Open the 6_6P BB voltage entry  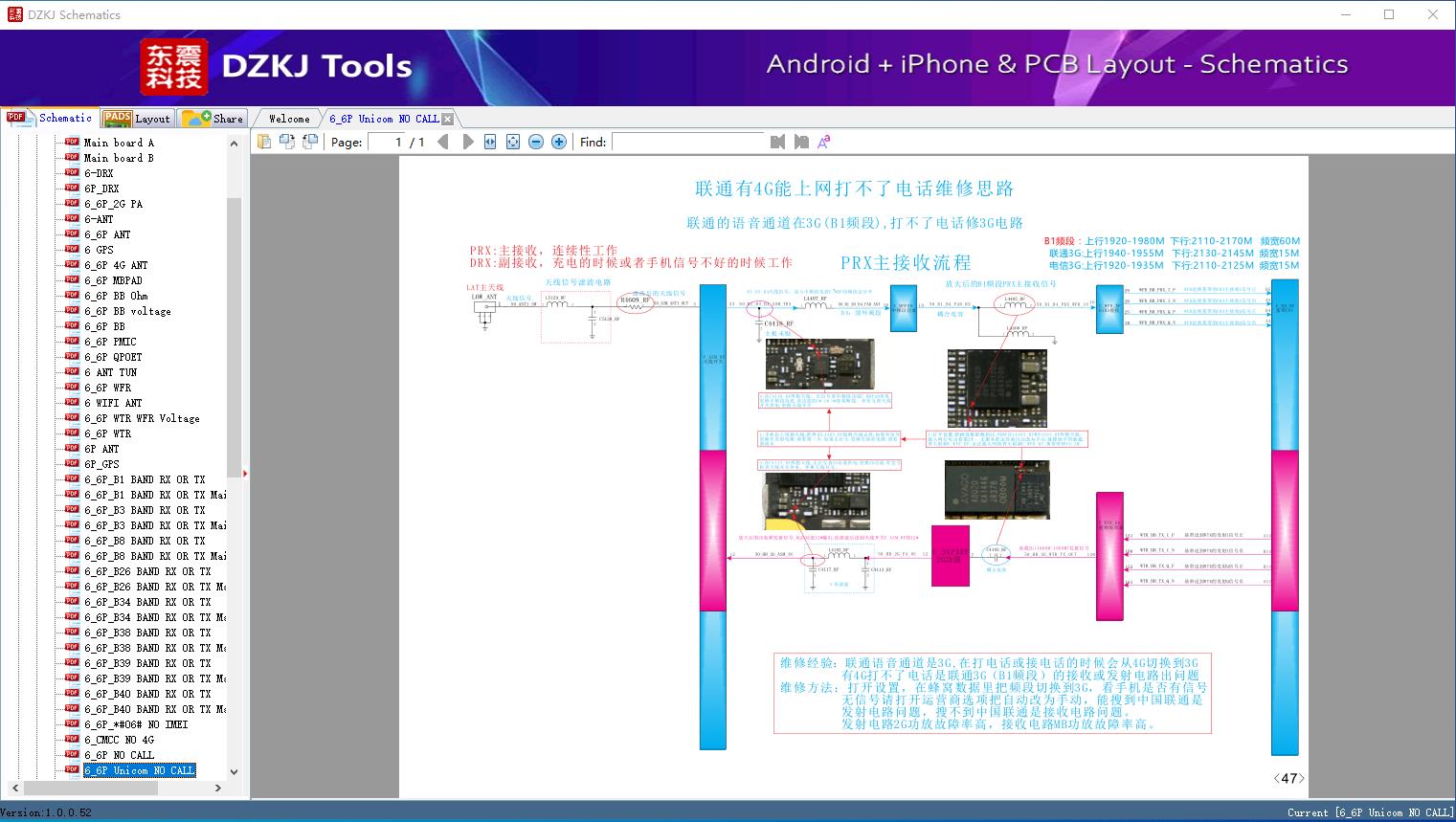[127, 311]
